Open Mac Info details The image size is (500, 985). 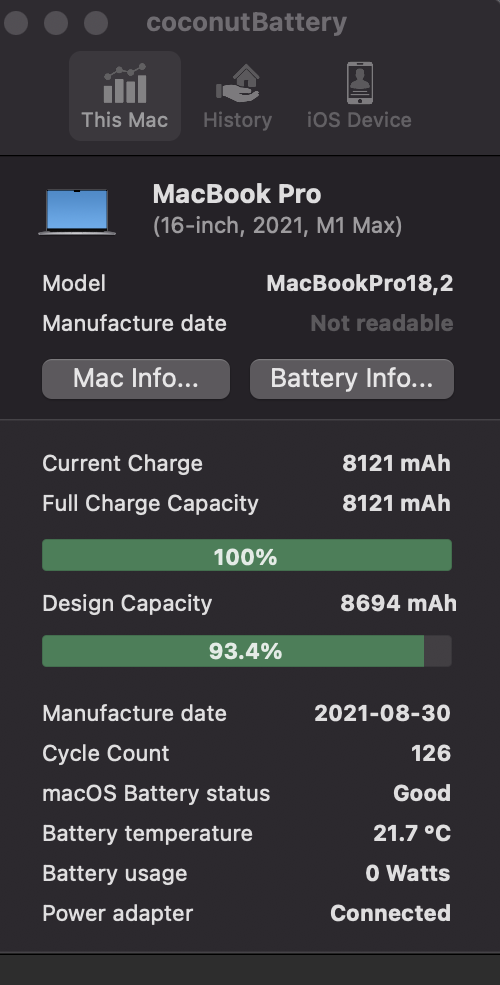pyautogui.click(x=136, y=379)
